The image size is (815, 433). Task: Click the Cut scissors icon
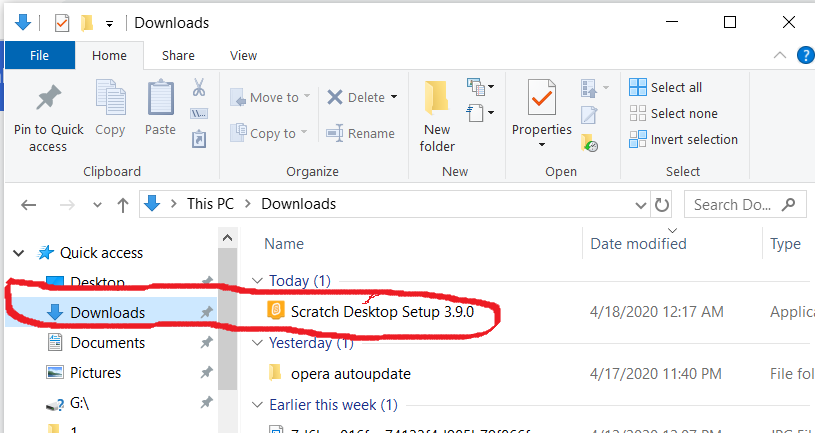(x=199, y=87)
